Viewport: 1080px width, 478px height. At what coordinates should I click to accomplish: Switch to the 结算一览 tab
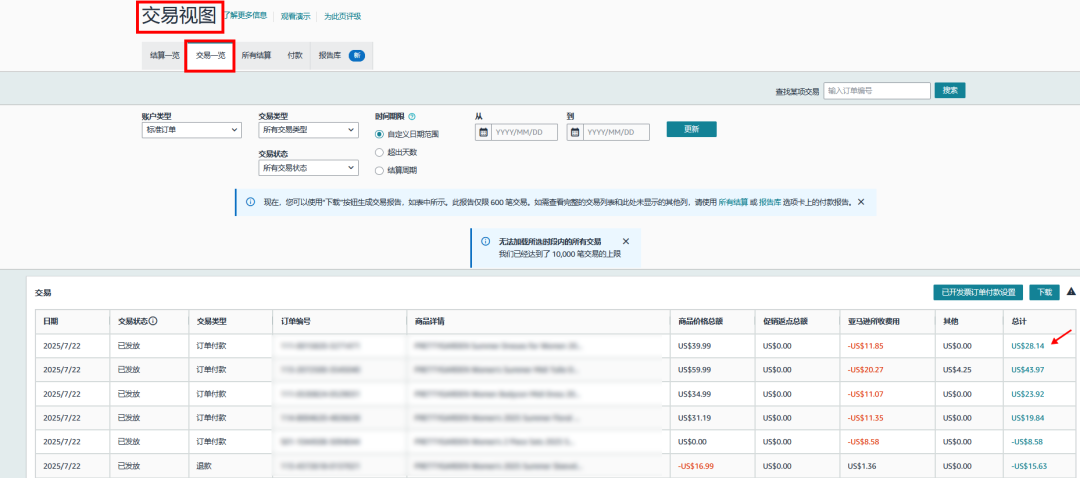(165, 56)
